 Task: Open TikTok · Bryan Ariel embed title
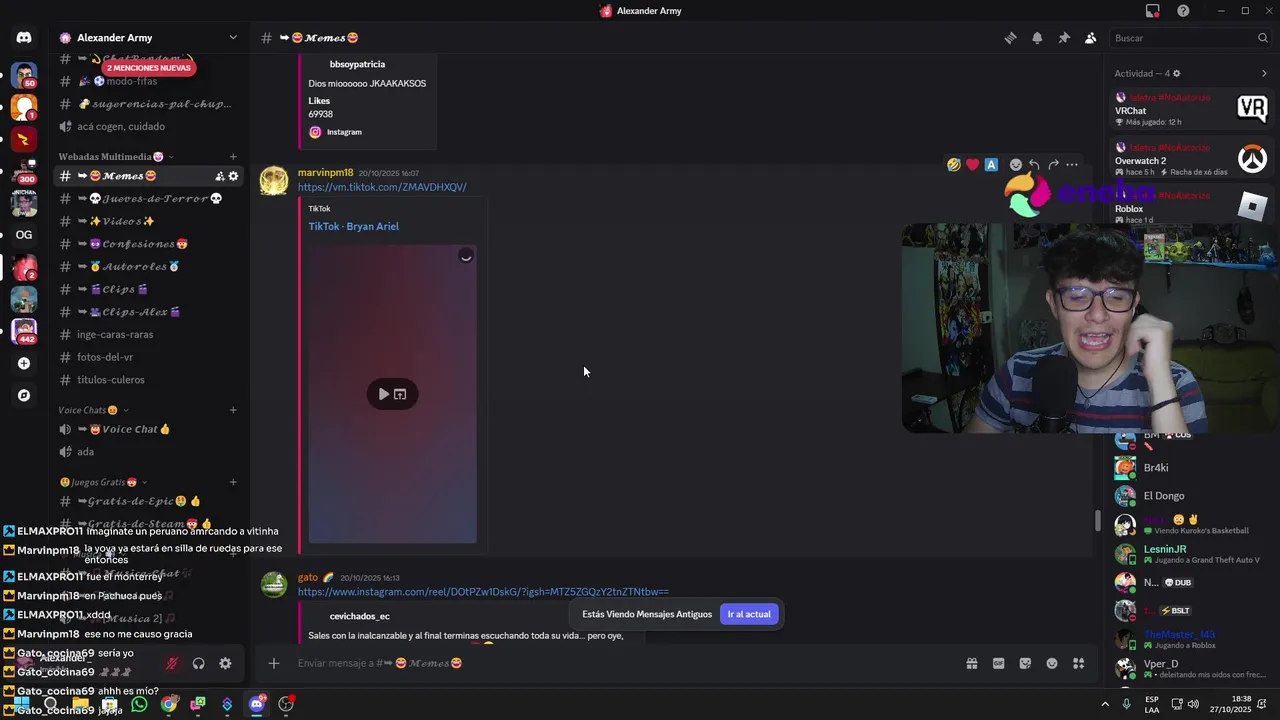coord(353,226)
